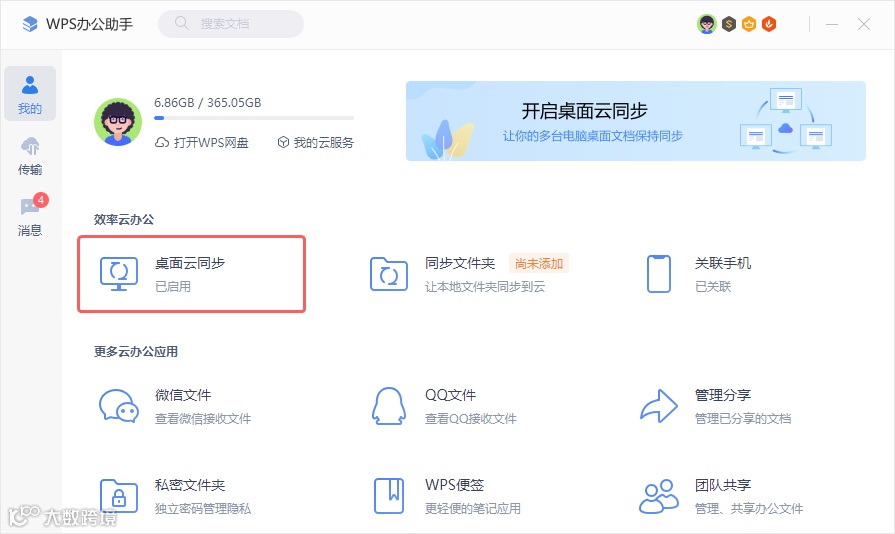
Task: Click the orange crown membership badge
Action: click(x=749, y=24)
